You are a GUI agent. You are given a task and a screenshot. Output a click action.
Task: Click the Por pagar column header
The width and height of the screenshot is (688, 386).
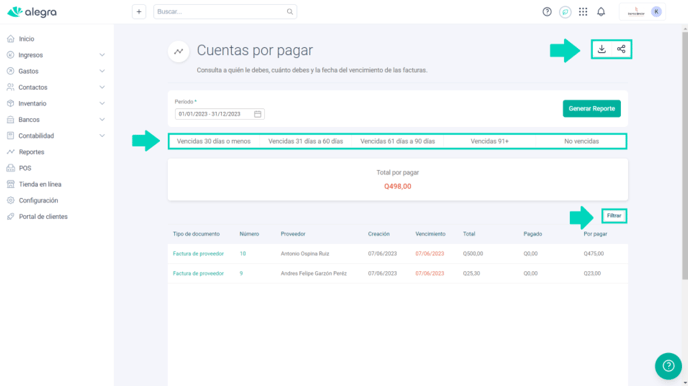click(595, 234)
